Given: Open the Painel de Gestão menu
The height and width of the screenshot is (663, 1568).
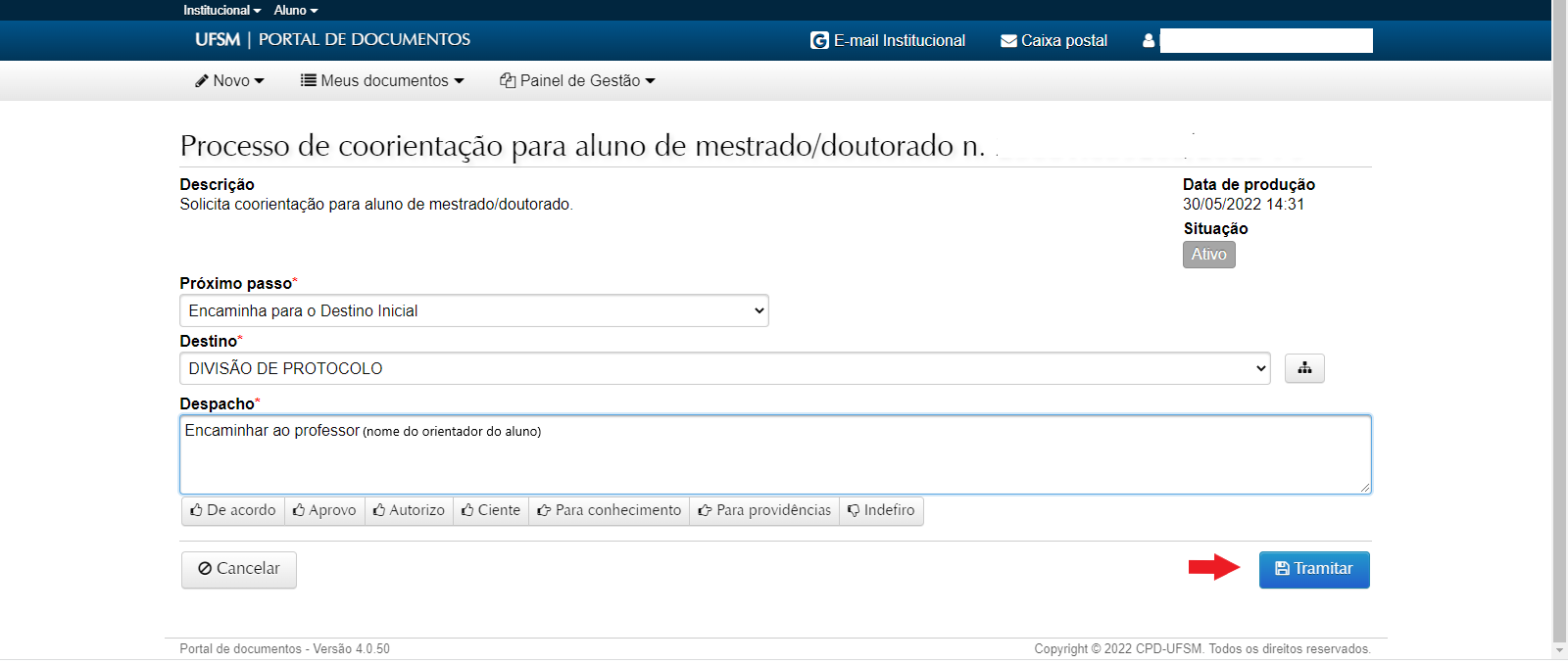Looking at the screenshot, I should (x=577, y=81).
